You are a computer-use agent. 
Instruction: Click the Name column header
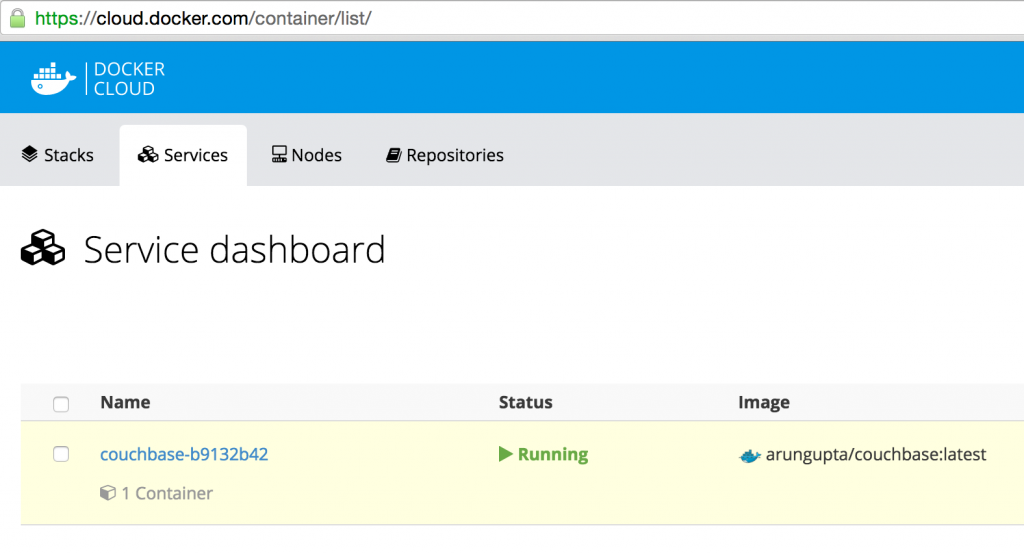coord(125,402)
